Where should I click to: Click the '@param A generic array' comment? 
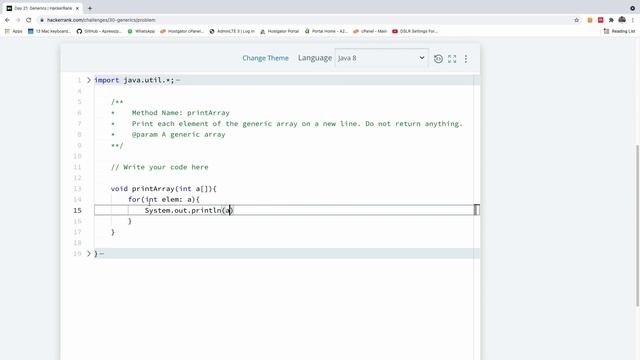pos(178,134)
